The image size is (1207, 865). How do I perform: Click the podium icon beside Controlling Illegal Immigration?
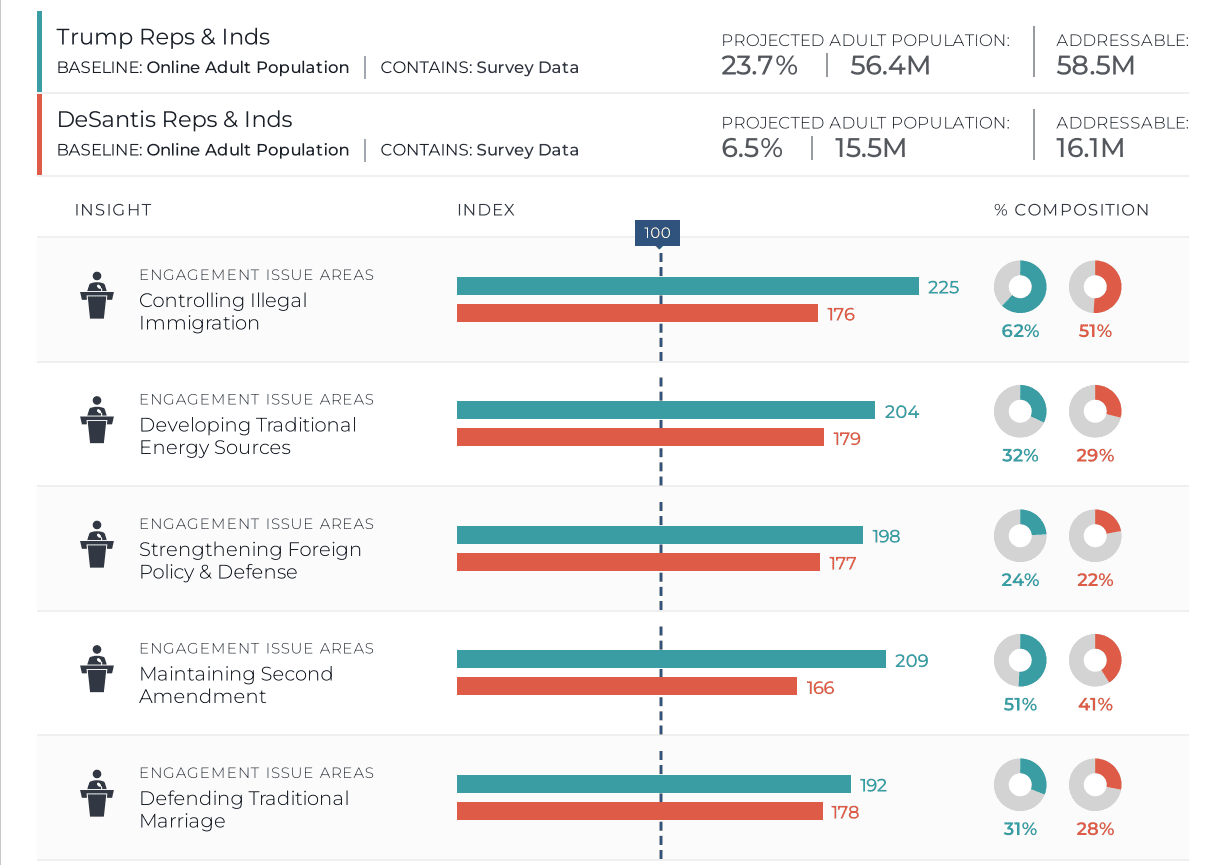96,295
